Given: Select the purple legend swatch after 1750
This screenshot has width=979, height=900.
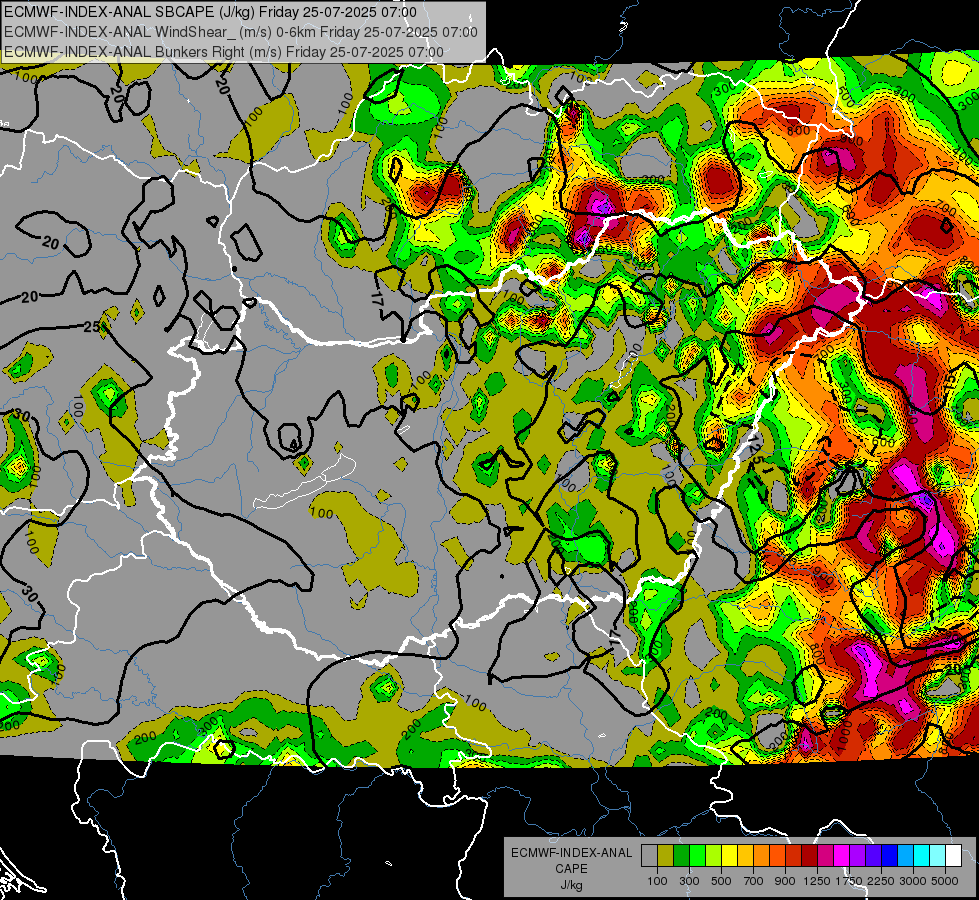Looking at the screenshot, I should (857, 856).
